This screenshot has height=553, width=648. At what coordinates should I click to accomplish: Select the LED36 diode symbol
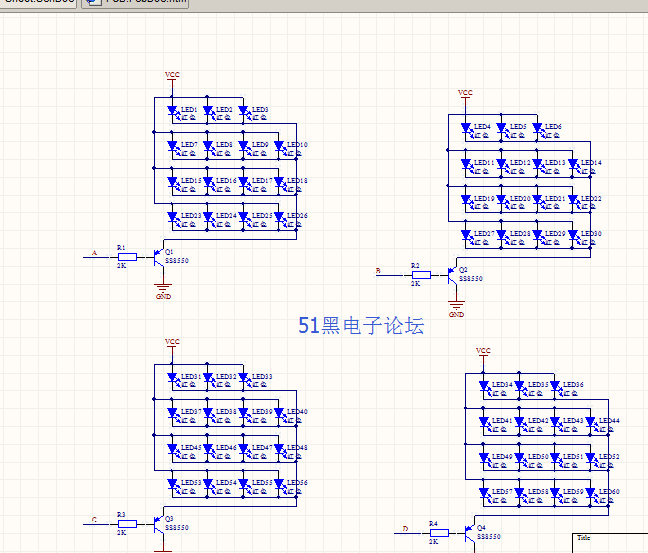coord(555,386)
